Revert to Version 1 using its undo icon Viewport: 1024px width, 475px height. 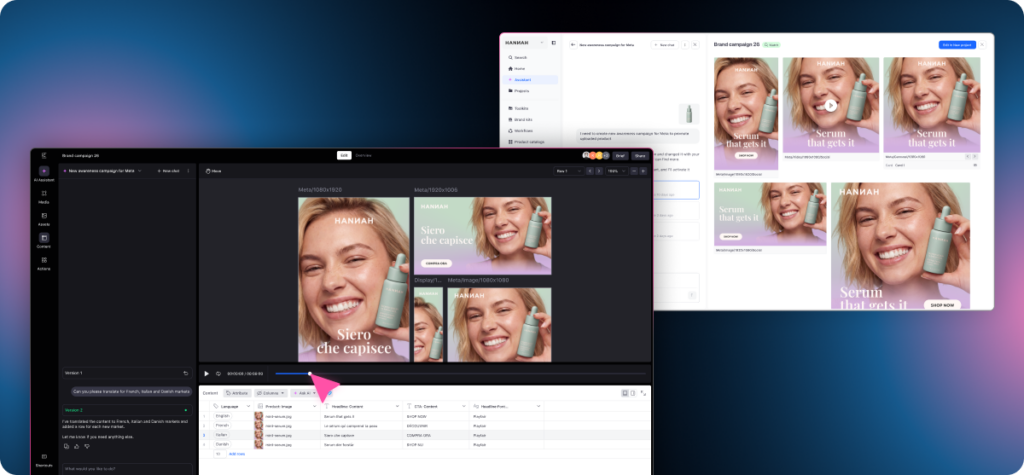point(186,373)
